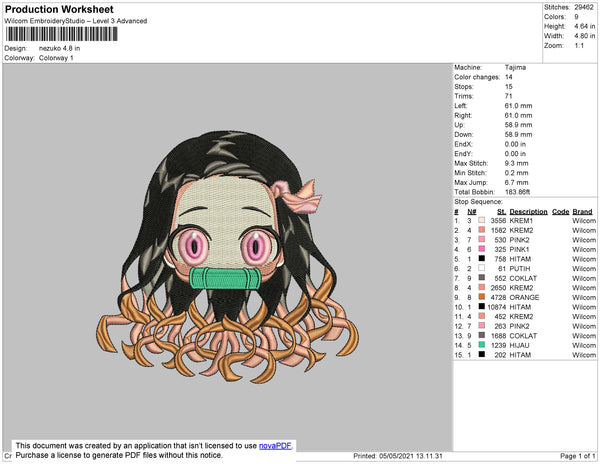Screen dimensions: 600x464
Task: Click 'KREM2' description in stop row 11
Action: click(x=521, y=316)
